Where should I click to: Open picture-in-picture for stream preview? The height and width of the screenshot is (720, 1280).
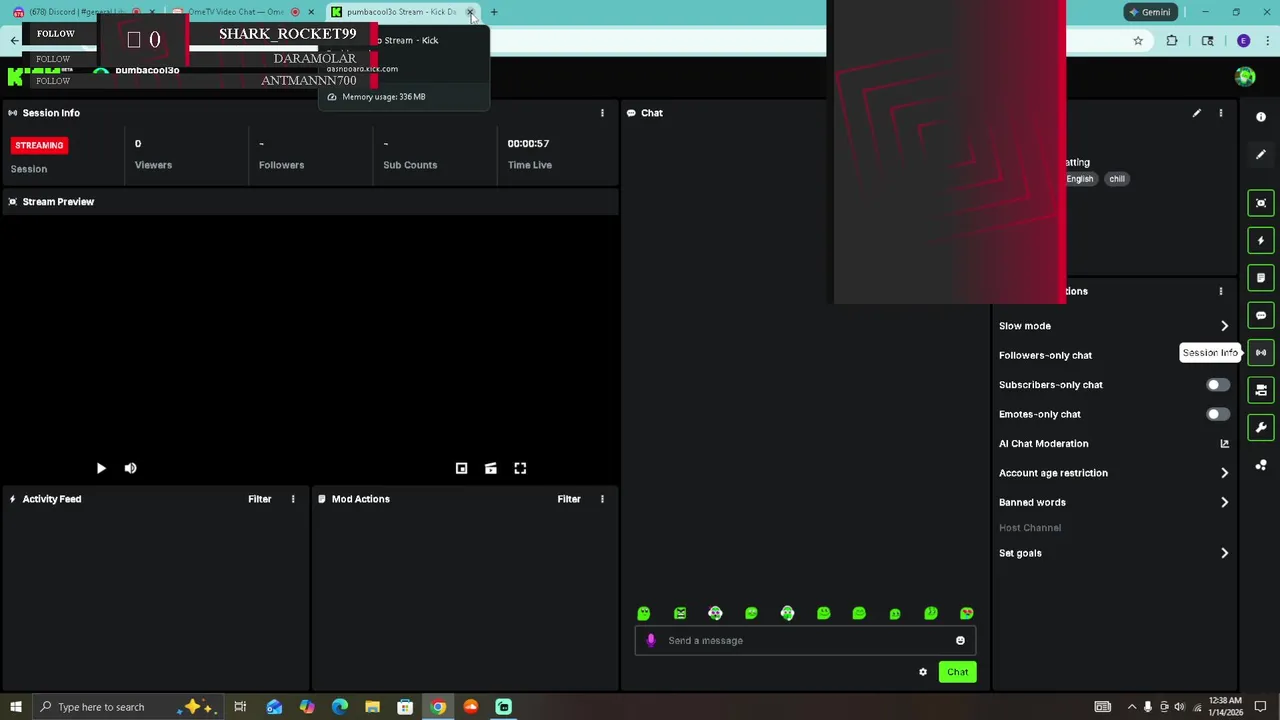pyautogui.click(x=461, y=468)
